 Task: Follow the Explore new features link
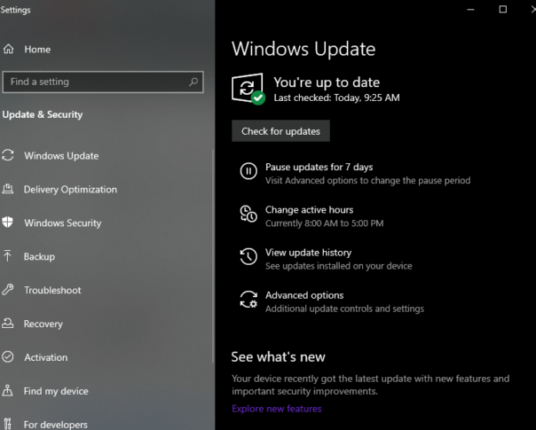click(x=277, y=409)
